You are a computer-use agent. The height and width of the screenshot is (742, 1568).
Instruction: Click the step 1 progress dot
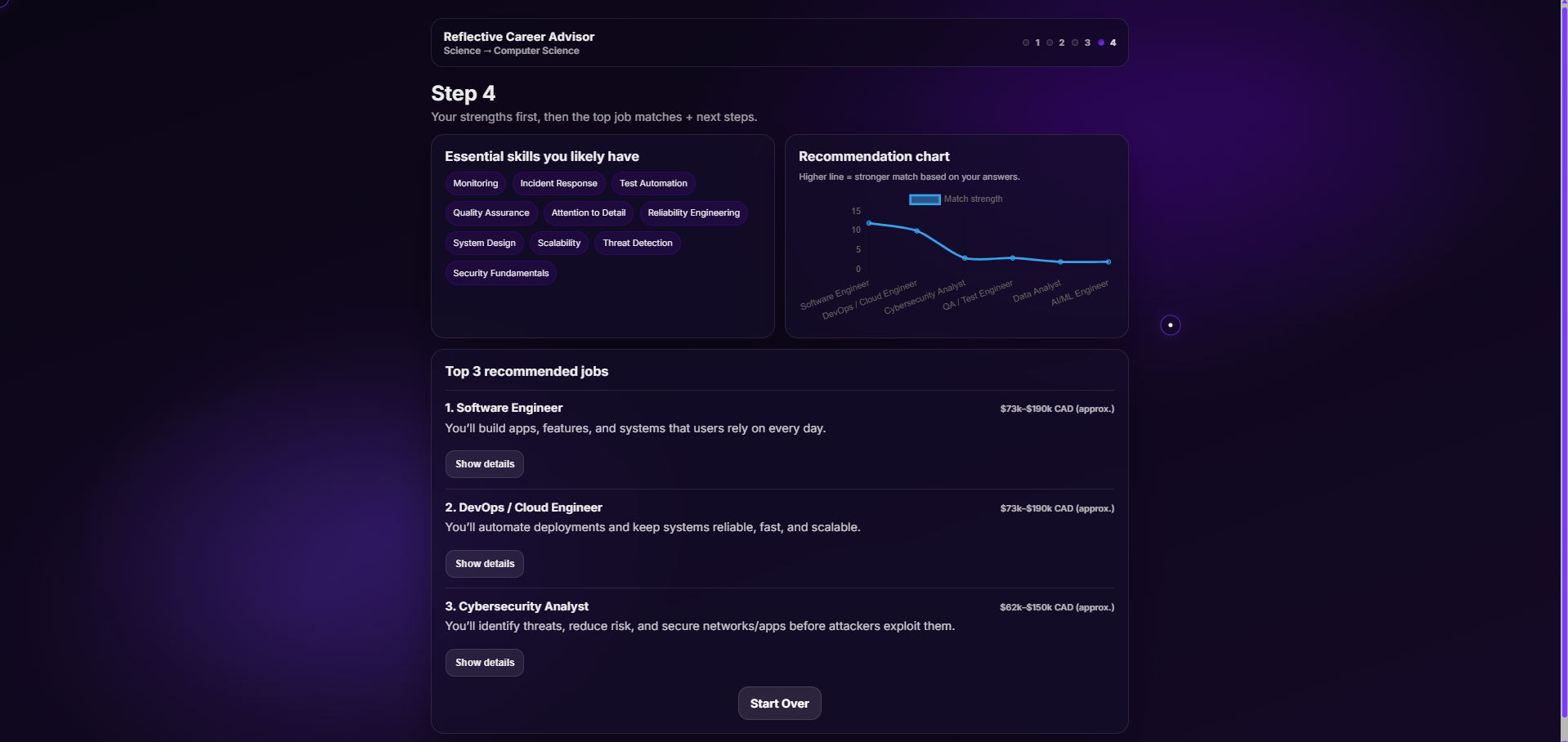[1026, 42]
